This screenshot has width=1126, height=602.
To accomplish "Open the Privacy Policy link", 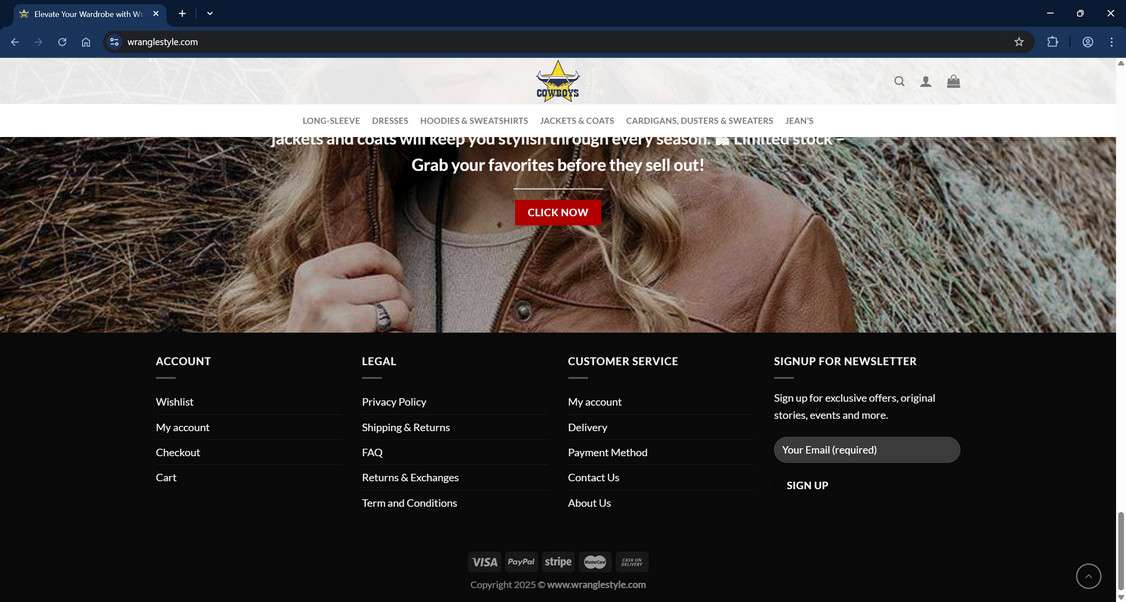I will point(393,401).
